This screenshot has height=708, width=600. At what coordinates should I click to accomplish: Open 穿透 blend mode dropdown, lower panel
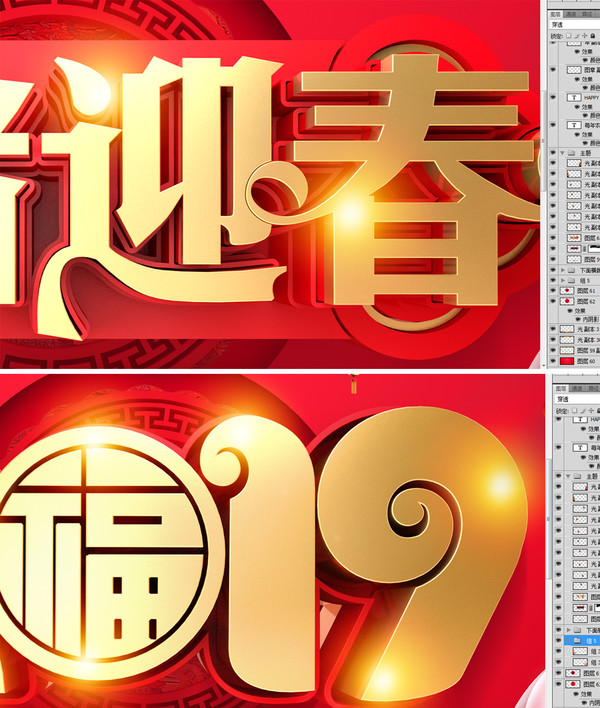[577, 399]
